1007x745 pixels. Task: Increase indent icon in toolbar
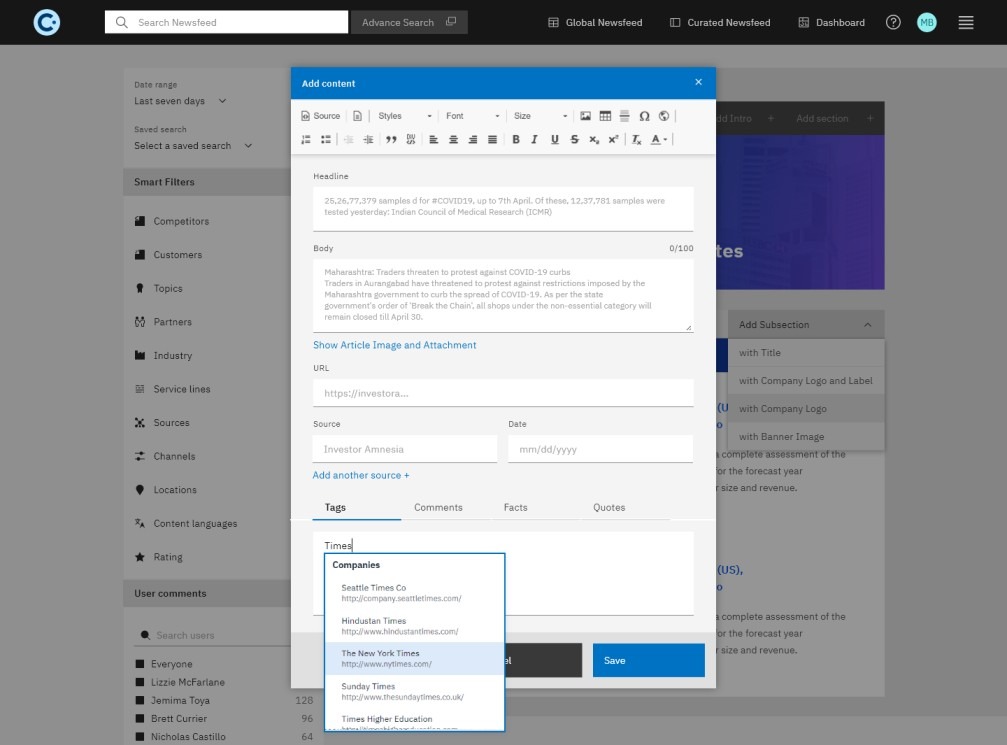[368, 139]
